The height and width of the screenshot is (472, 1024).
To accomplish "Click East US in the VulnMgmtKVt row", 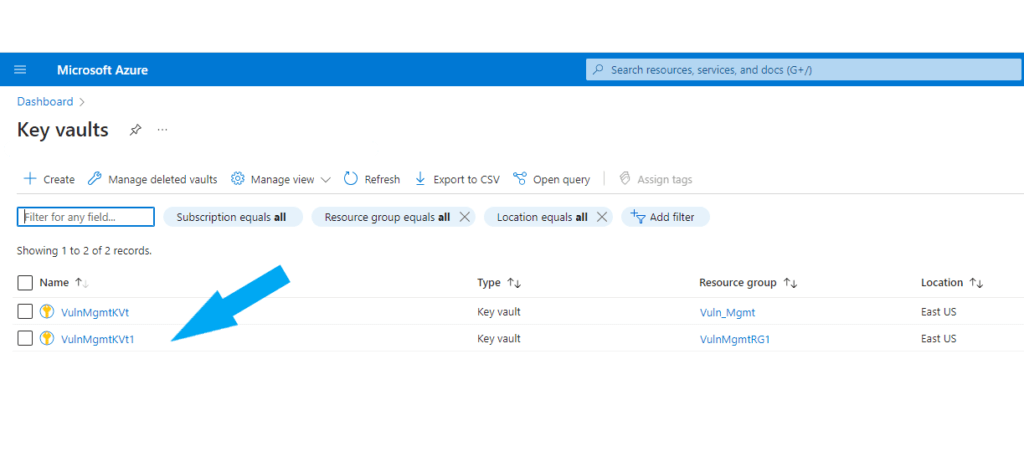I will 938,312.
